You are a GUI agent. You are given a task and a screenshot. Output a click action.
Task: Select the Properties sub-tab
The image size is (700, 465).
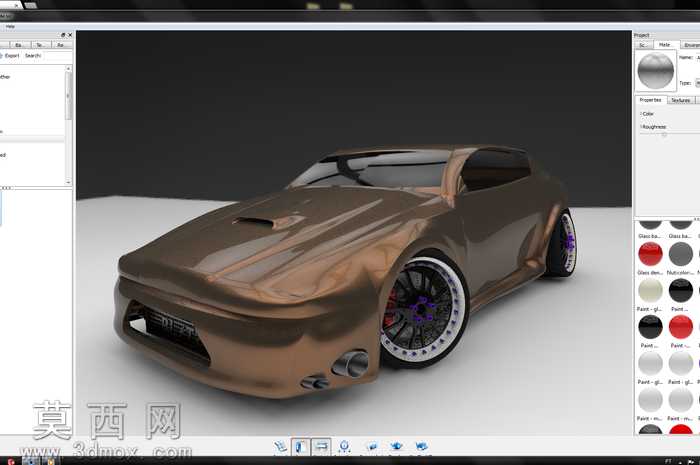coord(650,100)
